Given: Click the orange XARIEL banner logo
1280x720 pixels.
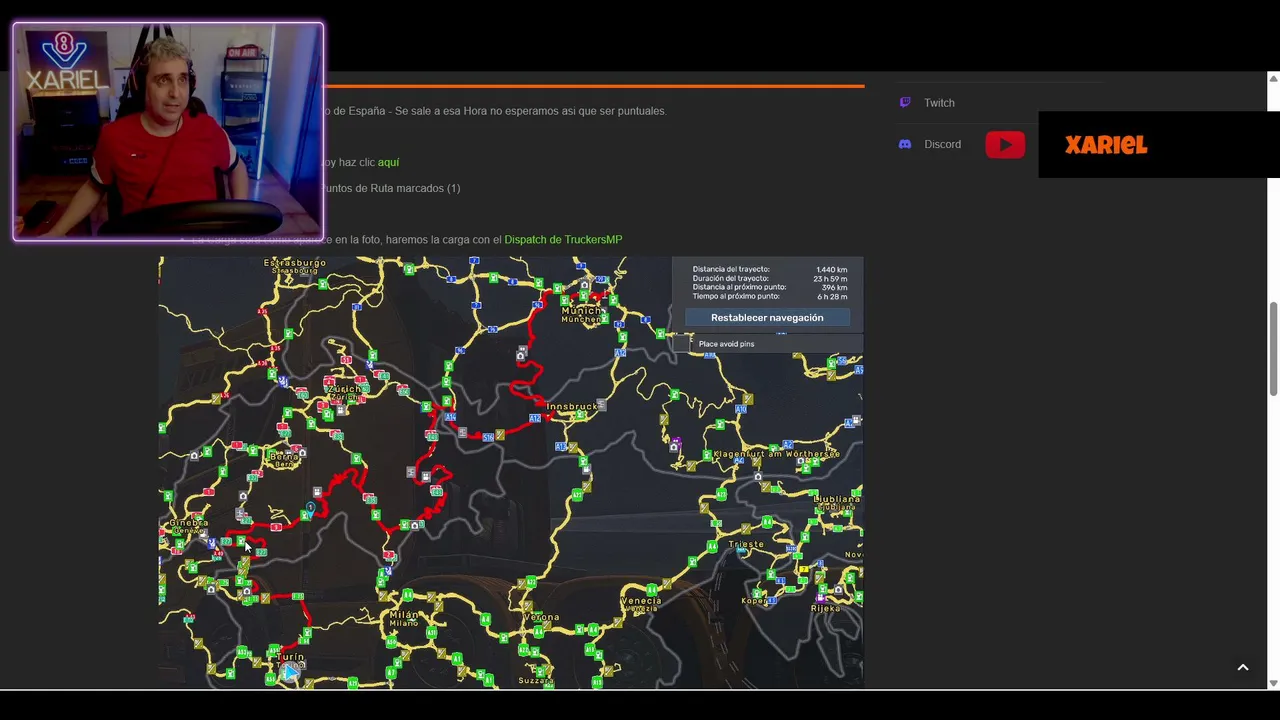Looking at the screenshot, I should 1106,145.
